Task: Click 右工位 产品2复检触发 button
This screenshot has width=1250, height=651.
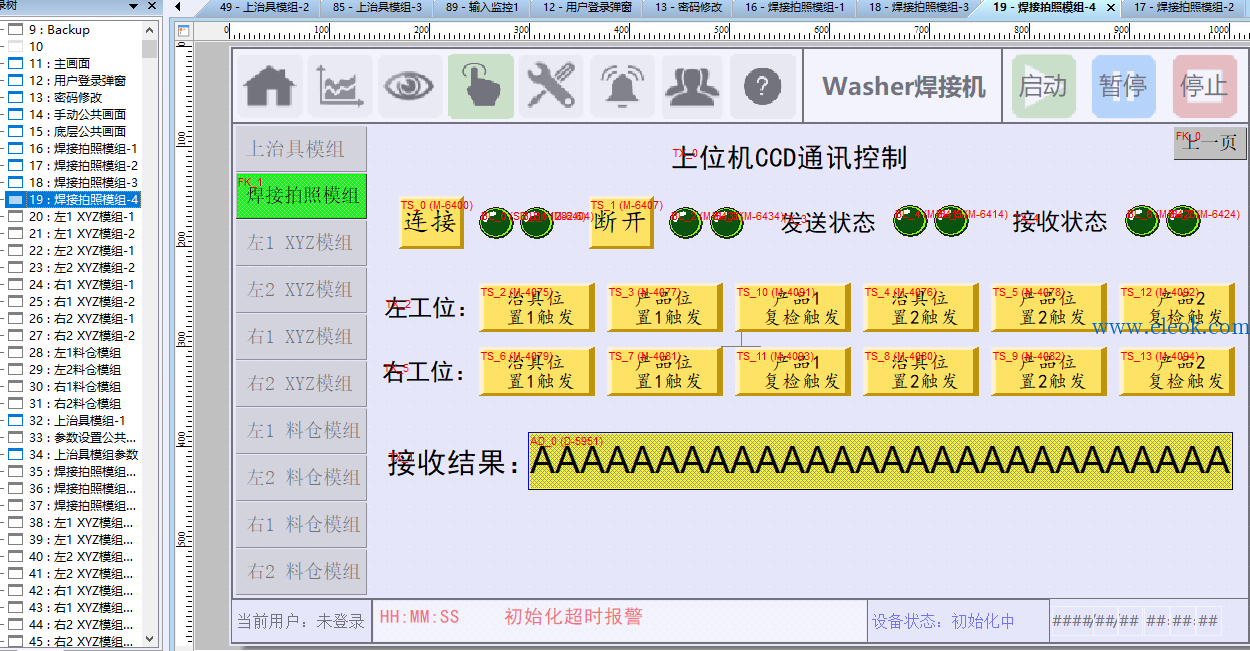Action: pos(1177,372)
